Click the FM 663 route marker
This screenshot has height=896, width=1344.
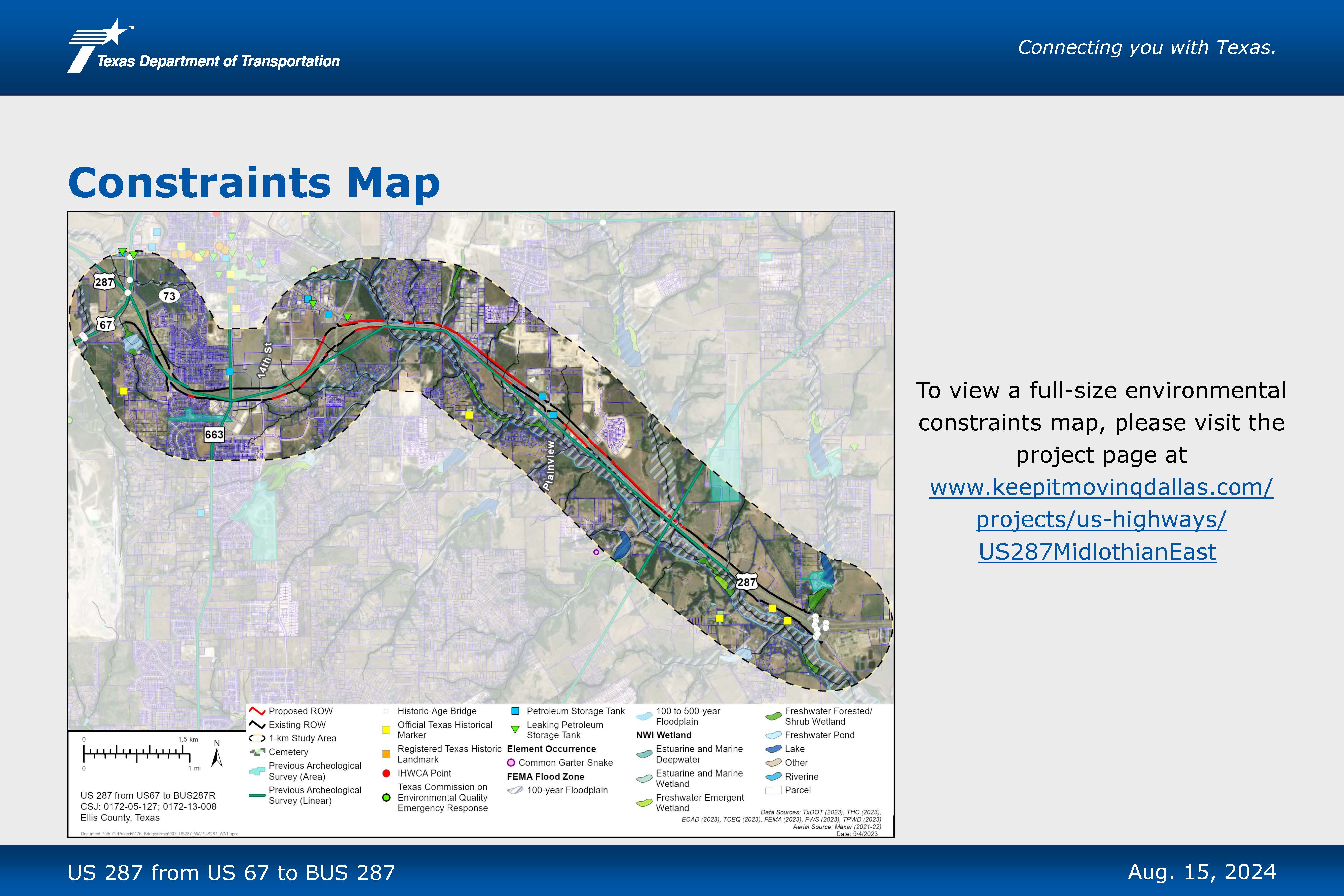[214, 434]
